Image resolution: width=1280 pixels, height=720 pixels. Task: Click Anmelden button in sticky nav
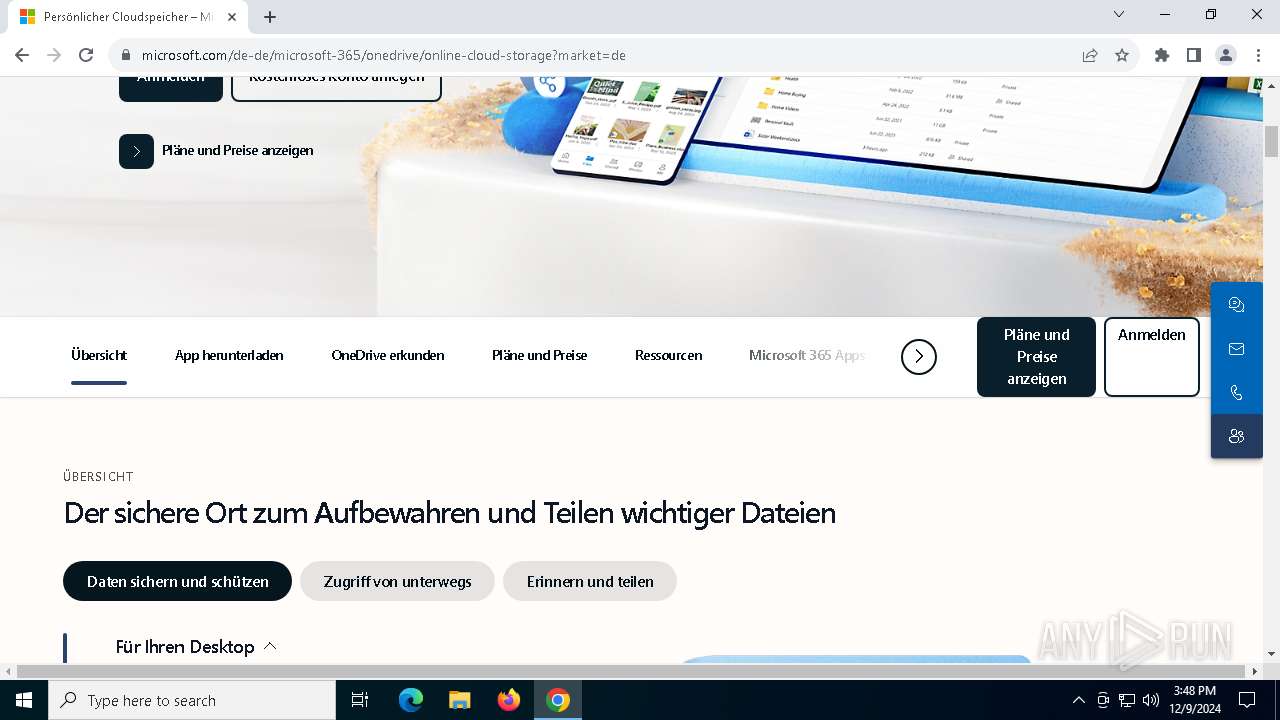point(1152,357)
